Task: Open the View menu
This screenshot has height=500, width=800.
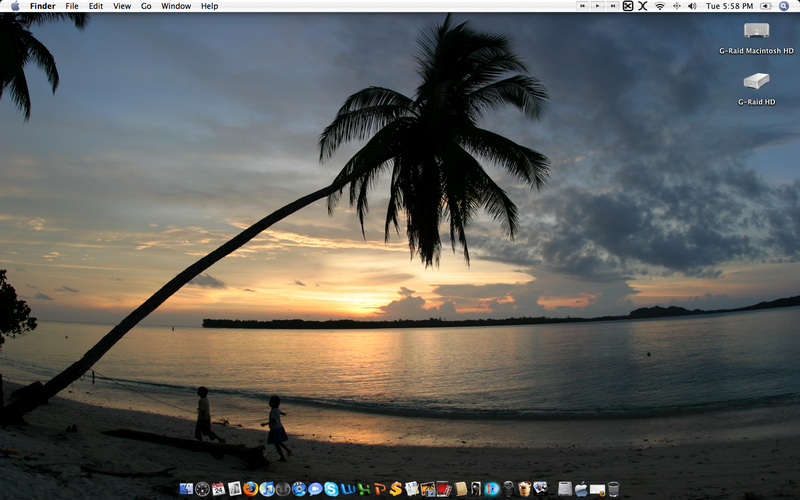Action: 122,6
